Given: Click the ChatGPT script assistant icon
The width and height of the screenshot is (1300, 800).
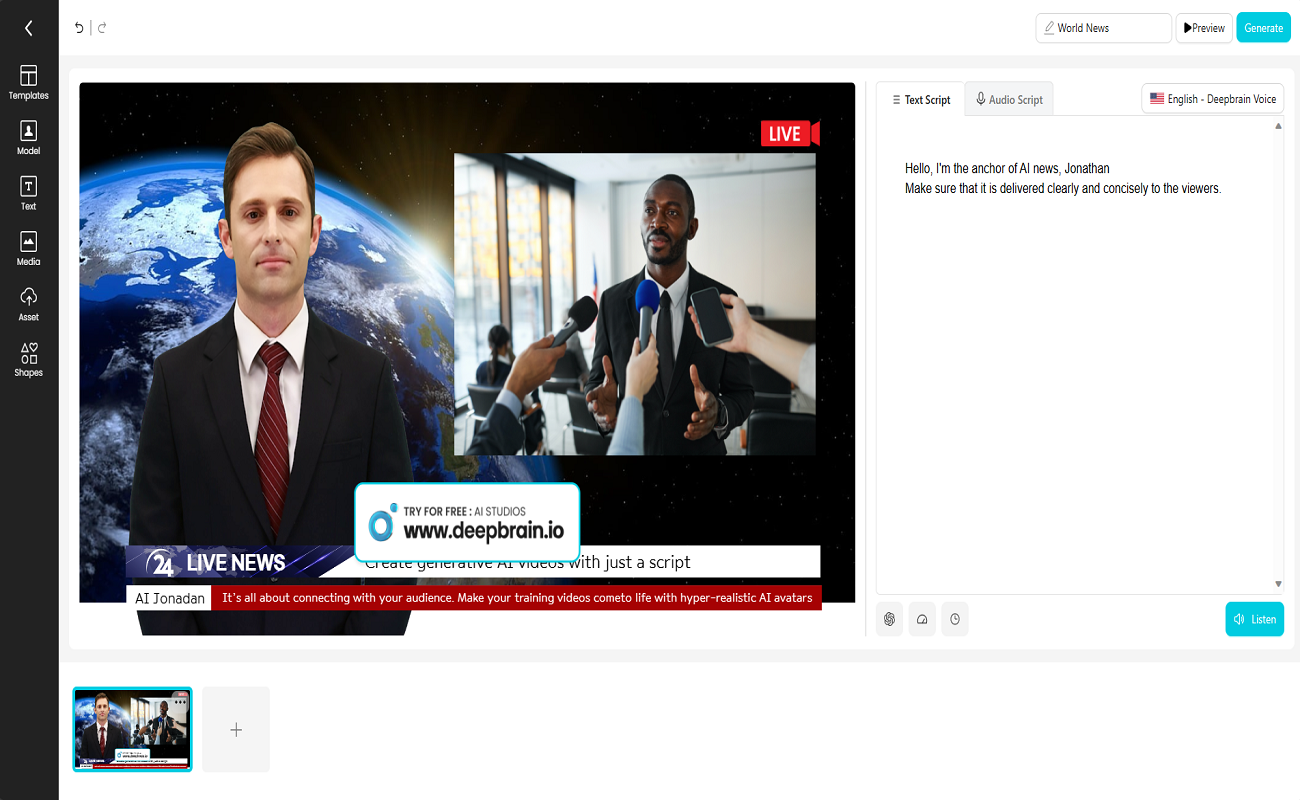Looking at the screenshot, I should tap(889, 619).
